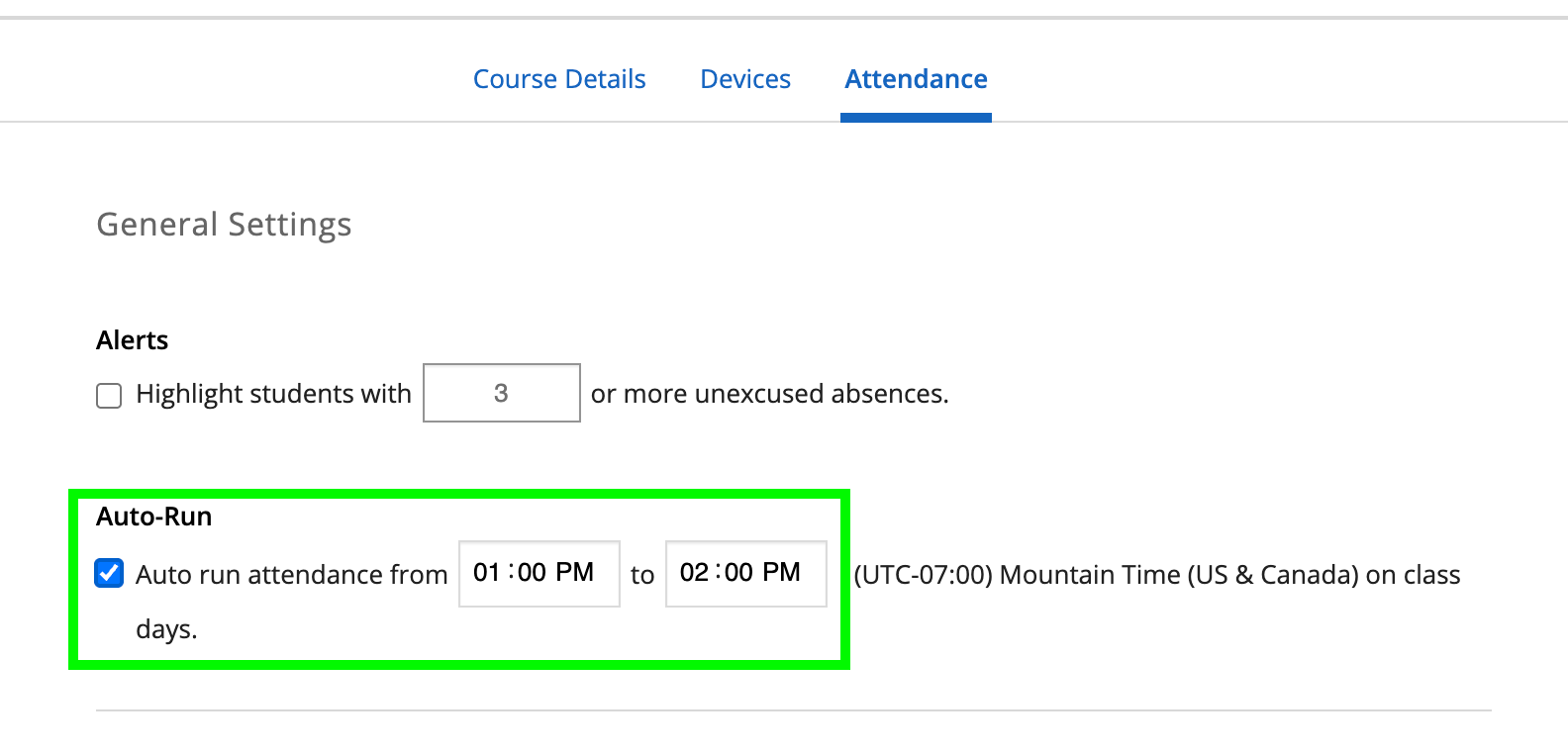Select the Attendance tab
Screen dimensions: 1568x754
pyautogui.click(x=916, y=79)
